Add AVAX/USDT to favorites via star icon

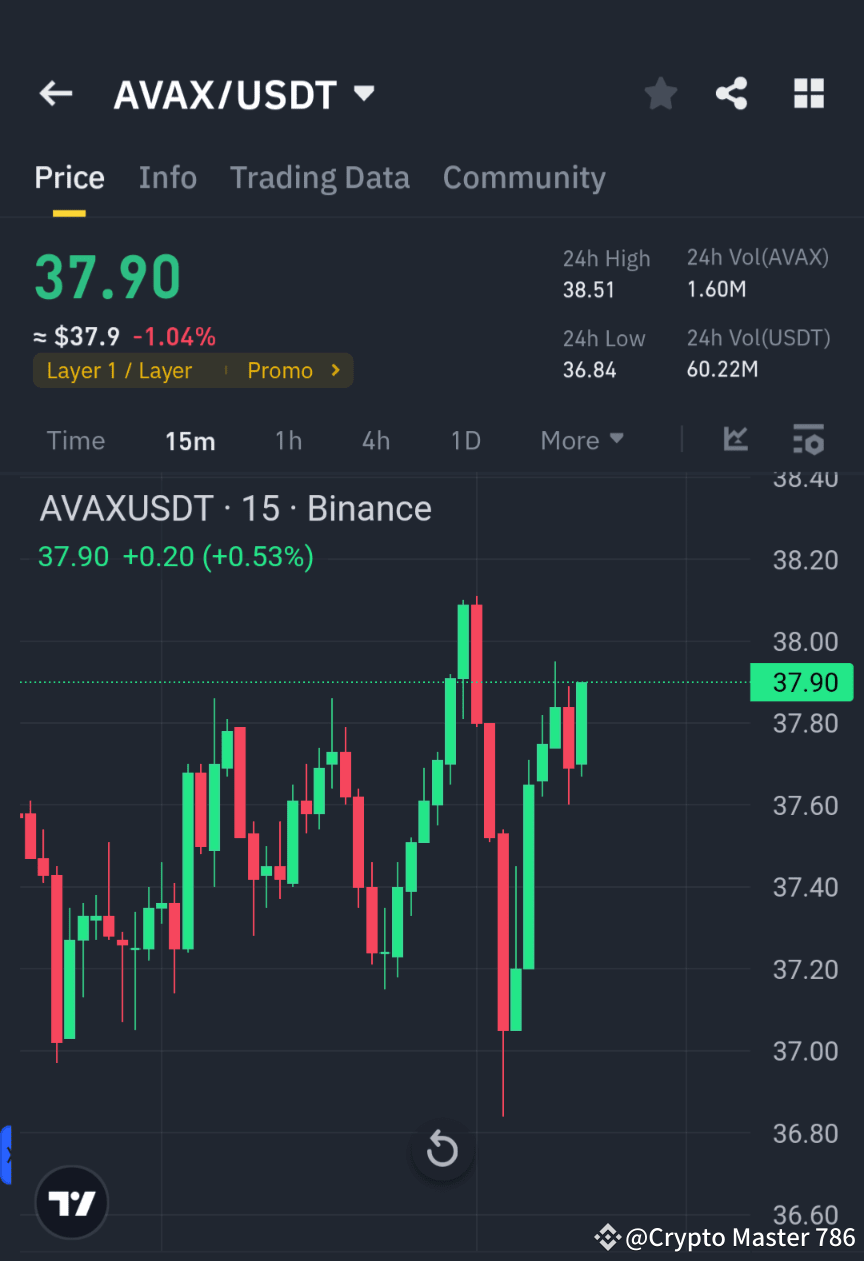(660, 93)
